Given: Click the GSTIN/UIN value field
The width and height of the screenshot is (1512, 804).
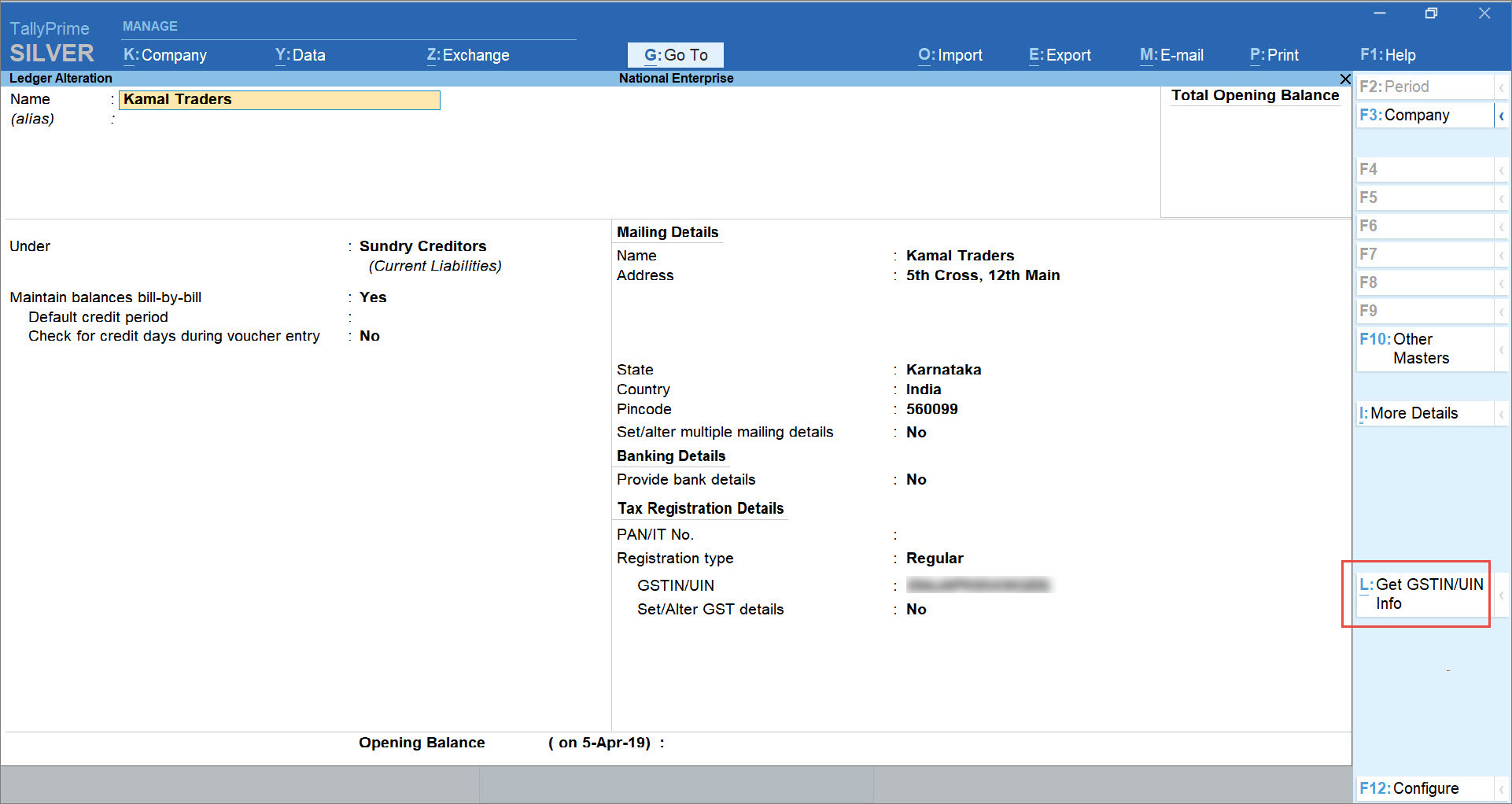Looking at the screenshot, I should pos(978,585).
